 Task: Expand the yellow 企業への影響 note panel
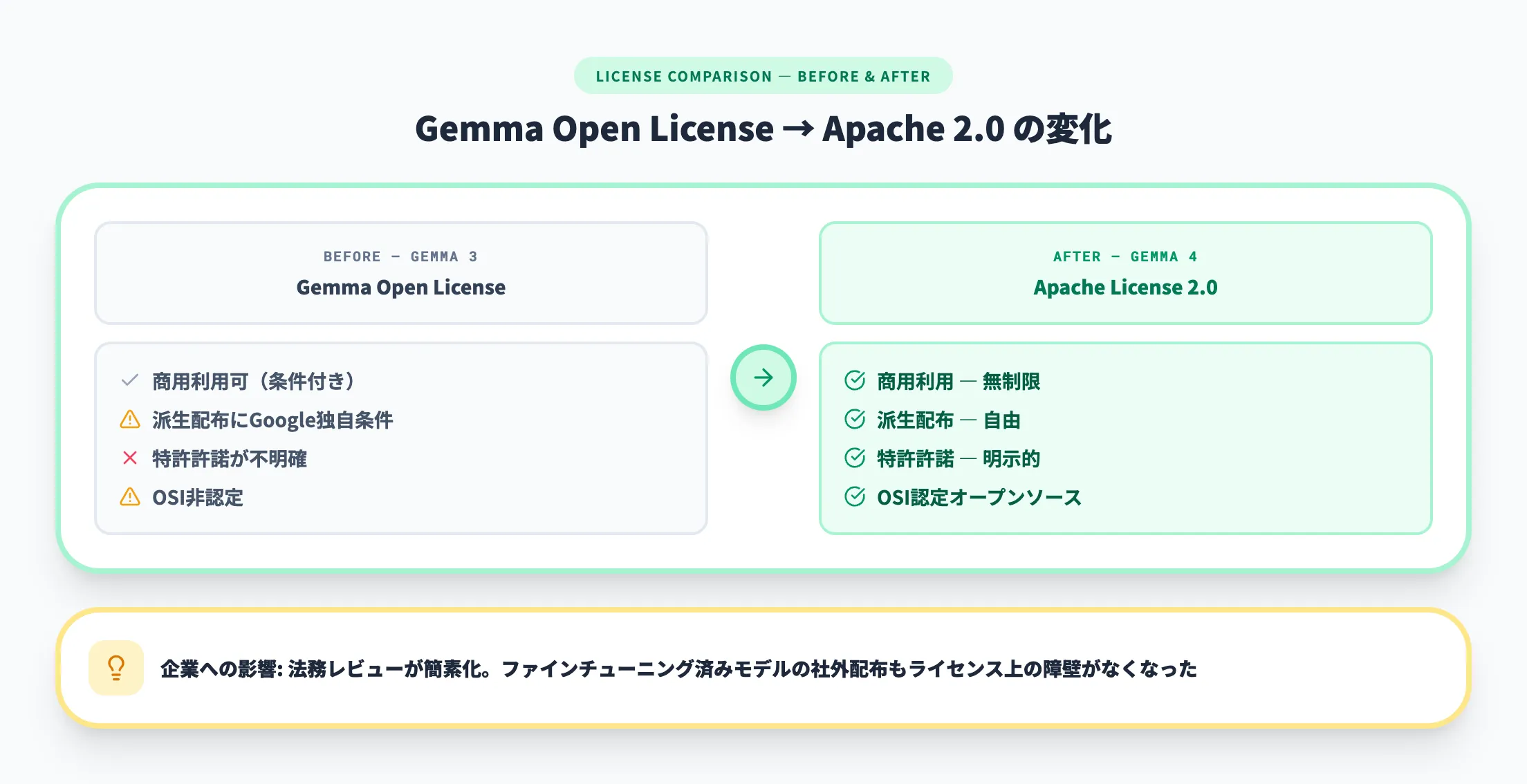[x=763, y=668]
